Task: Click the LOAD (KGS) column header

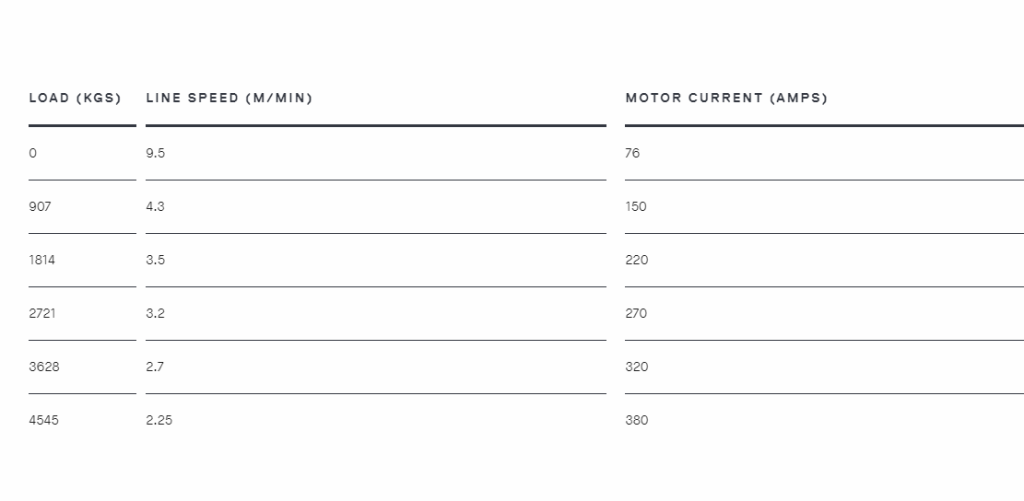Action: click(75, 98)
